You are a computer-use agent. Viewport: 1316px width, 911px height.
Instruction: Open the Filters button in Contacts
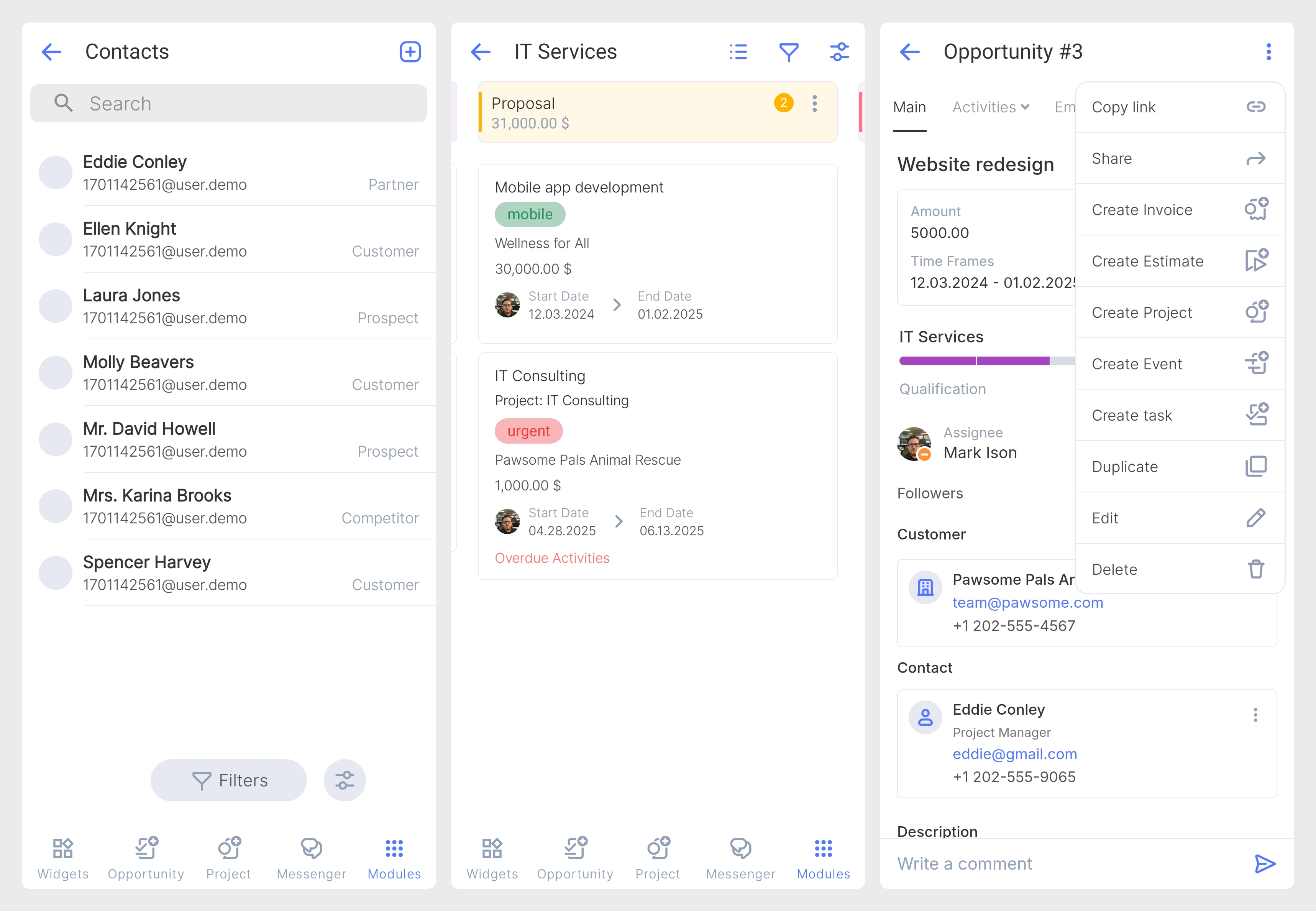click(228, 780)
